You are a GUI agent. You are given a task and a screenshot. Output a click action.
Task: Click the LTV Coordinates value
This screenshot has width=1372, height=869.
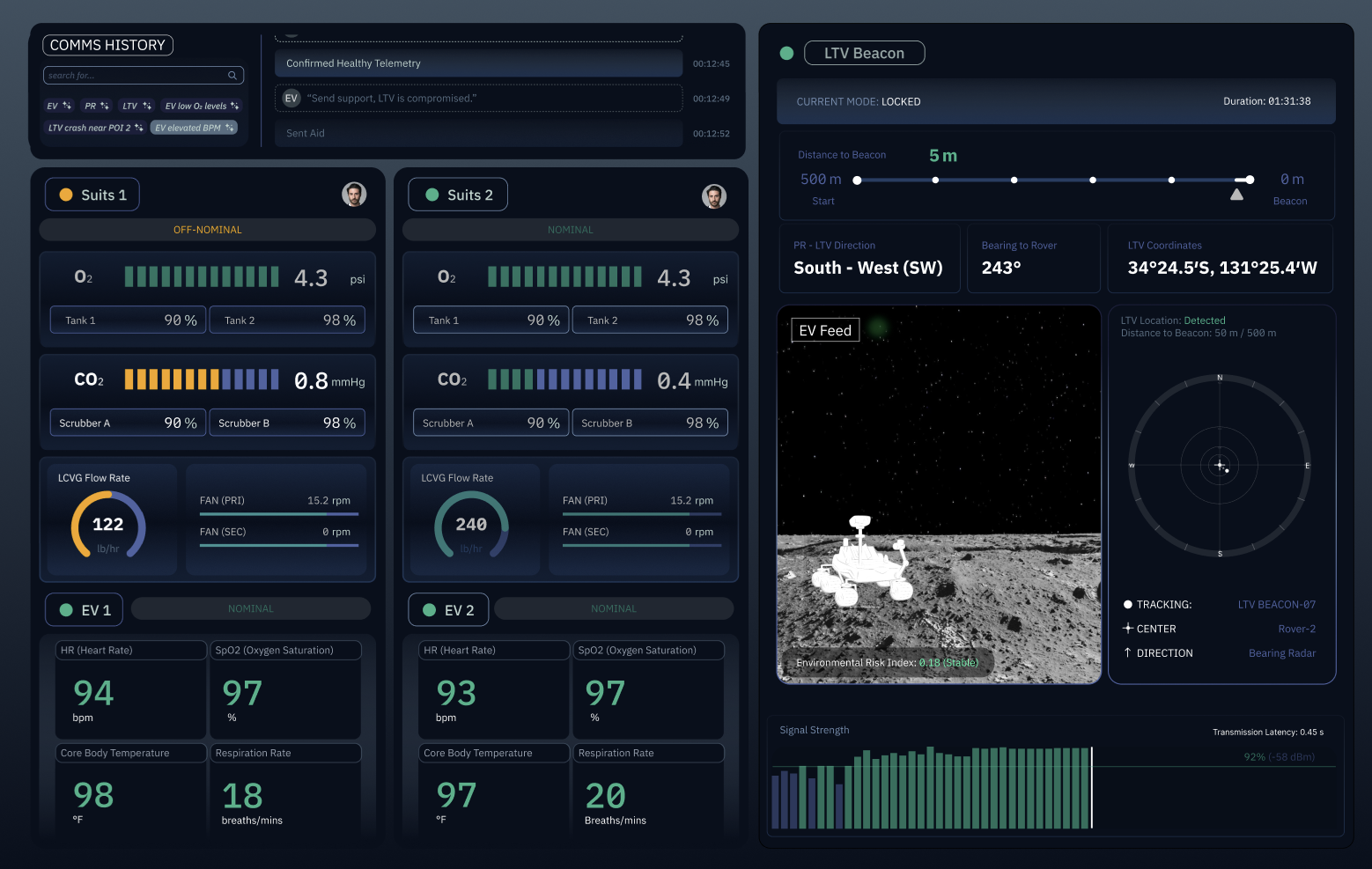point(1222,268)
